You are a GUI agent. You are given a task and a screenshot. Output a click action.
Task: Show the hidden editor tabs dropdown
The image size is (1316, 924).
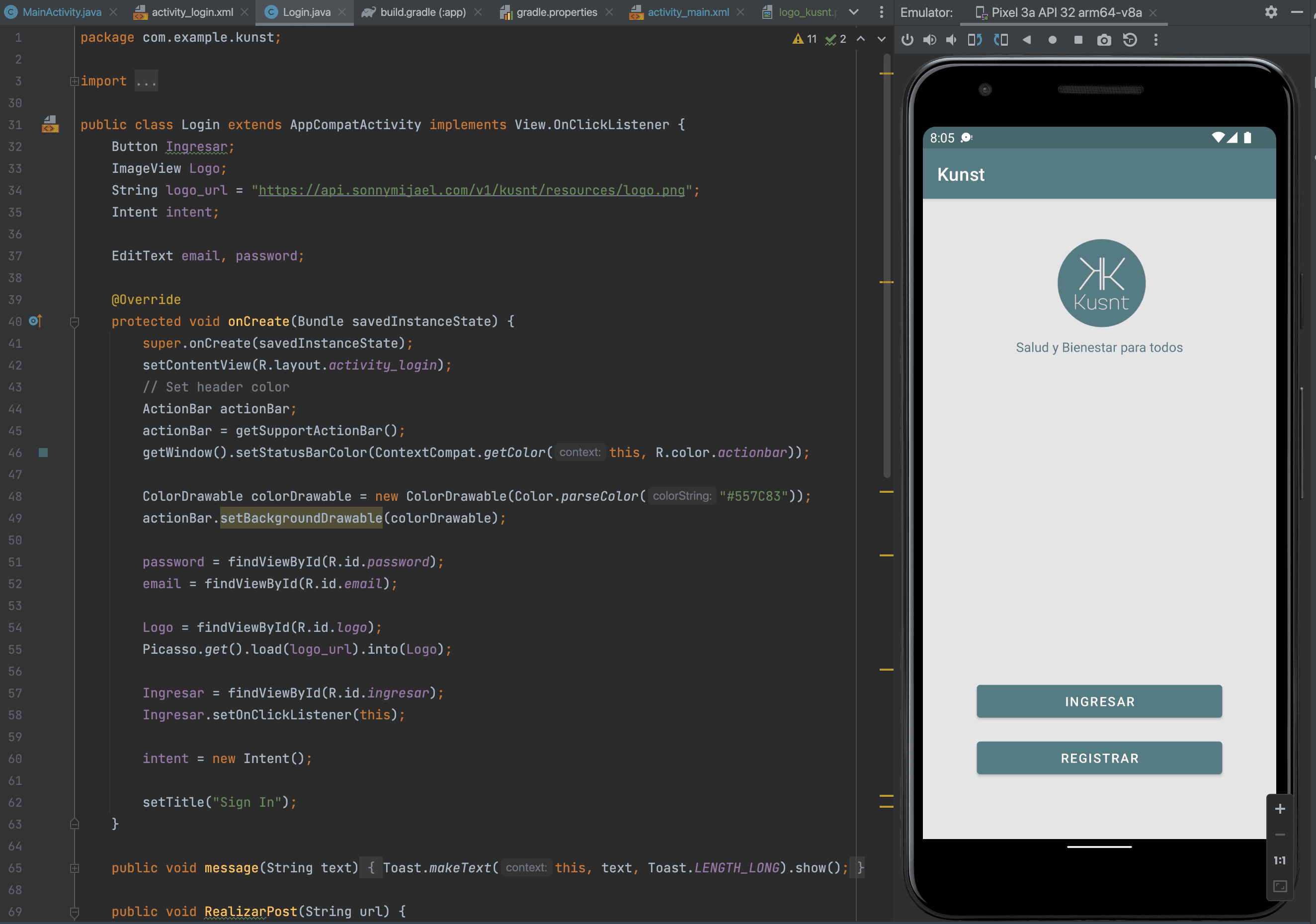853,12
